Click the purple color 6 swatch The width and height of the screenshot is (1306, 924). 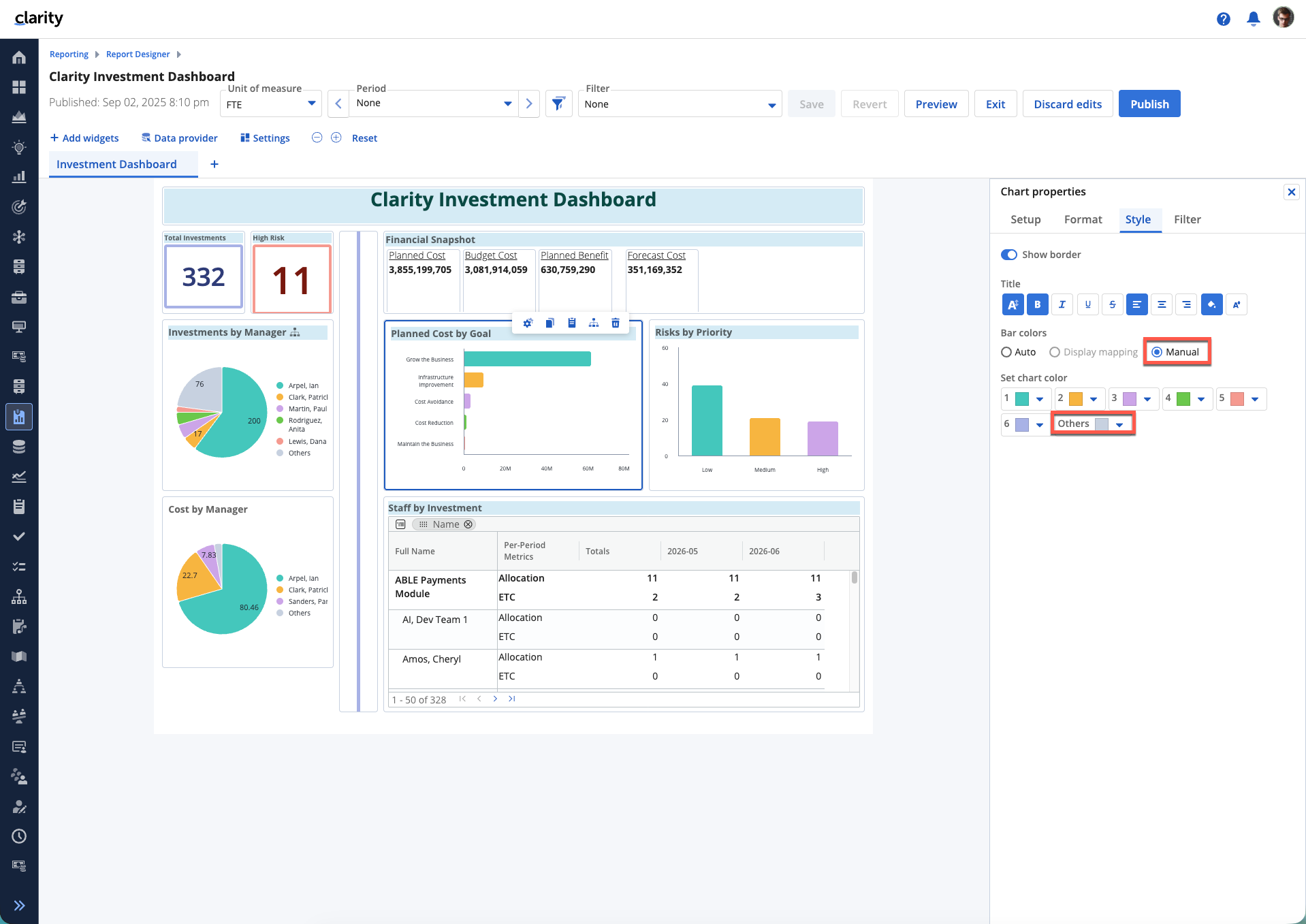[1022, 424]
